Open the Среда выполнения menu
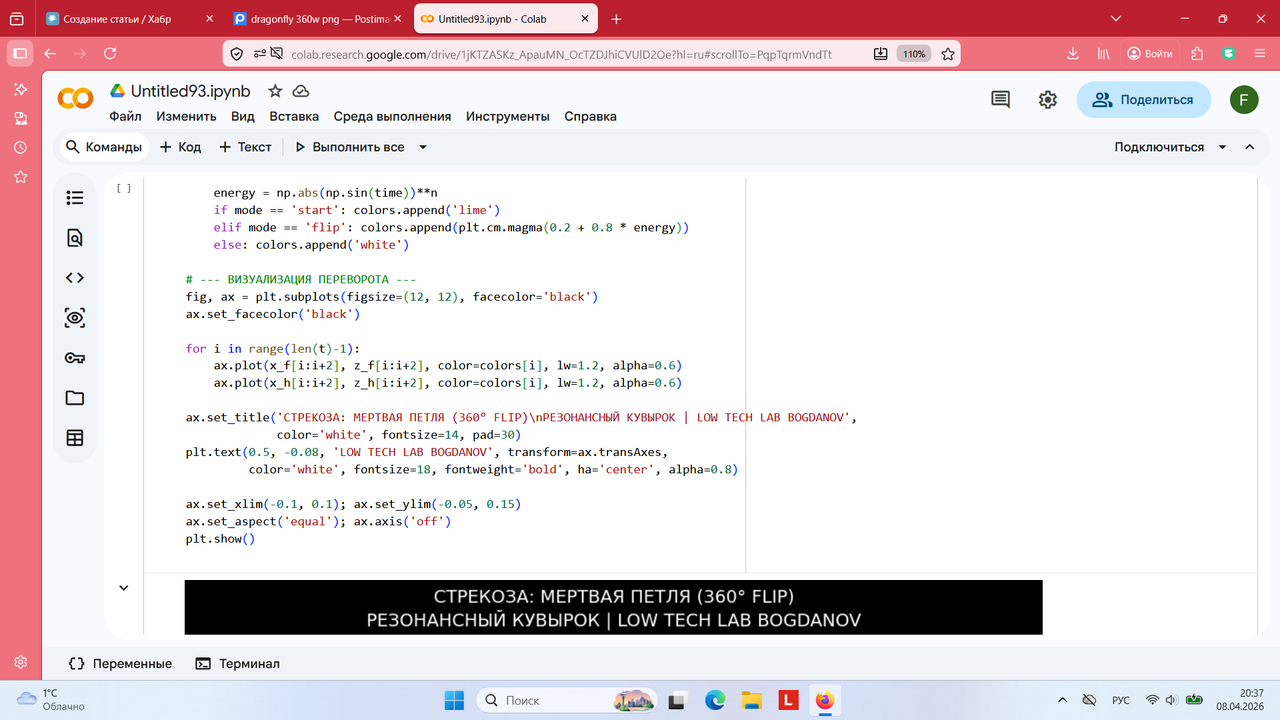Screen dimensions: 1280x720 392,116
